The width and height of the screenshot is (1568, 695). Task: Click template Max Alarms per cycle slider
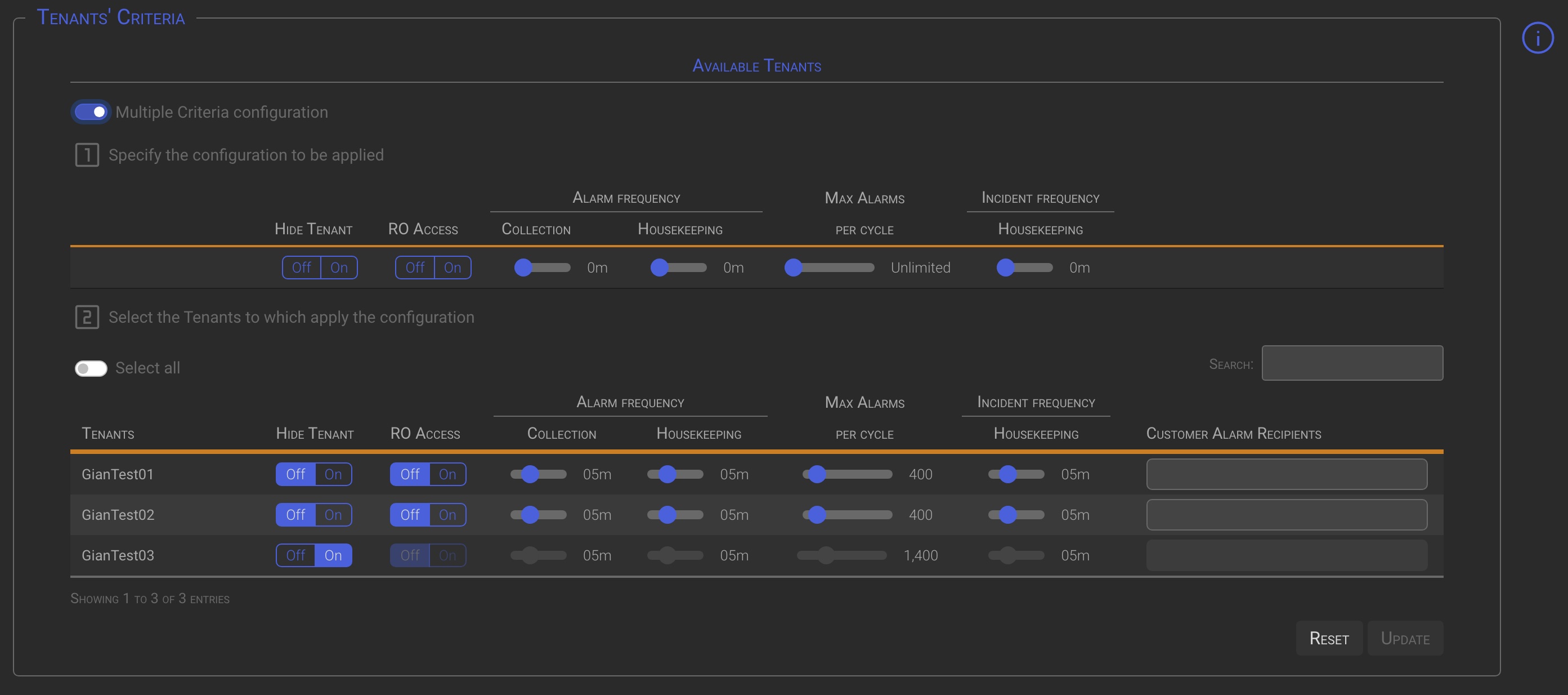pyautogui.click(x=828, y=268)
